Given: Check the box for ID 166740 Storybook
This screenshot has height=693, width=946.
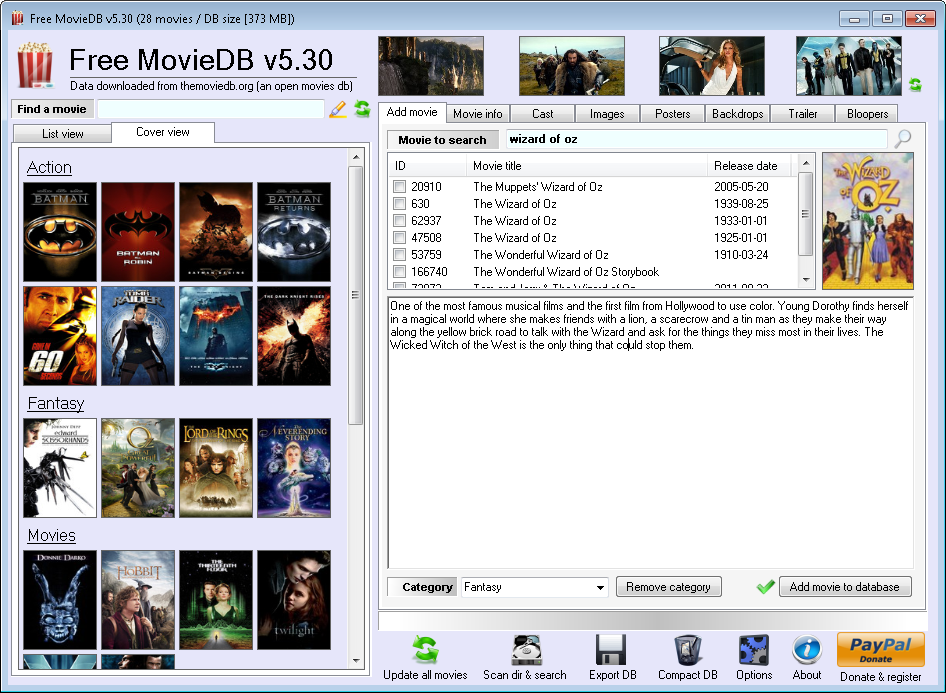Looking at the screenshot, I should click(399, 271).
